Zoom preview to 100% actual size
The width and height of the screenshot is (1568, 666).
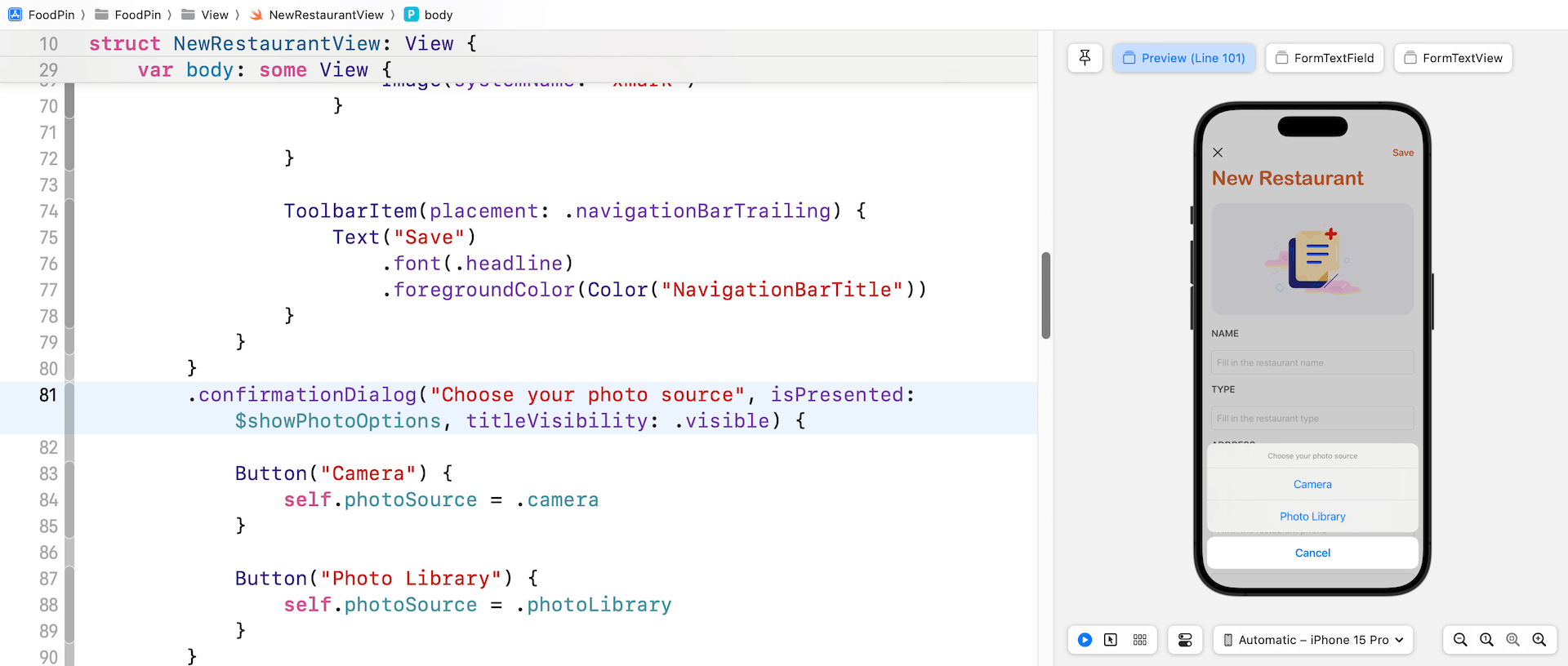(1486, 640)
